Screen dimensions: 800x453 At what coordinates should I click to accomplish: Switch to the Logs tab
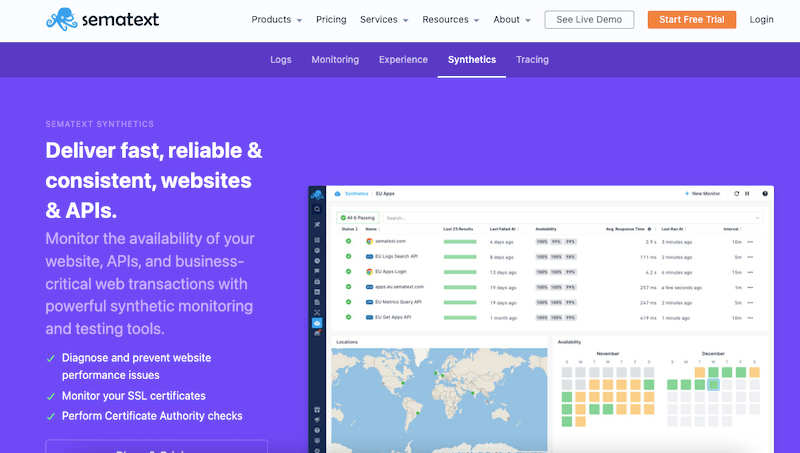[281, 60]
